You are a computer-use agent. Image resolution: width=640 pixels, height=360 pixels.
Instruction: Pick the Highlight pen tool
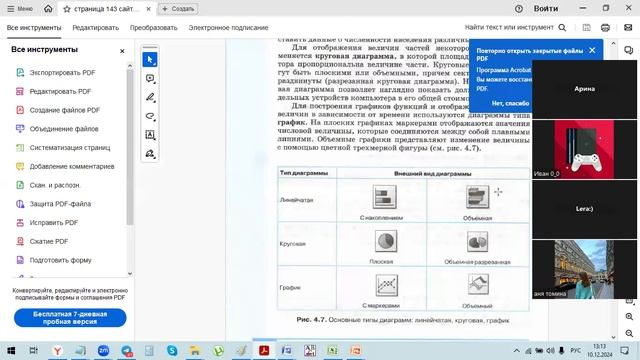[x=150, y=97]
